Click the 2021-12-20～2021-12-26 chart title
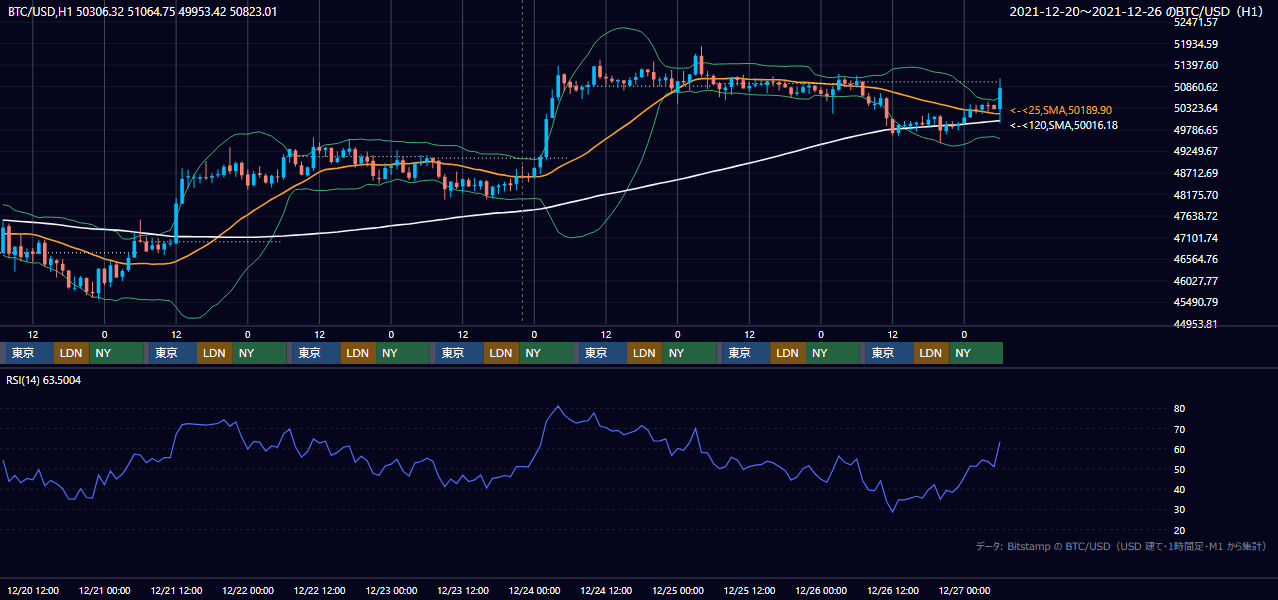Image resolution: width=1278 pixels, height=600 pixels. (1136, 12)
